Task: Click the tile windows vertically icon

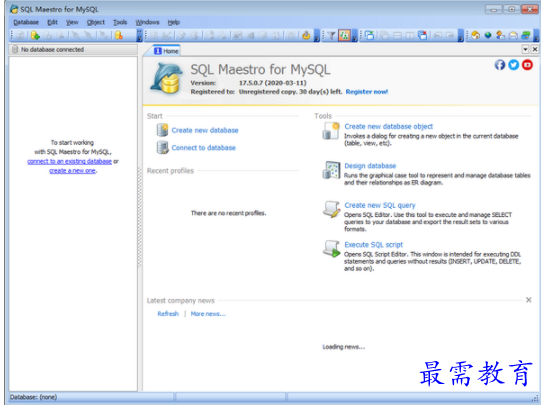Action: click(410, 35)
